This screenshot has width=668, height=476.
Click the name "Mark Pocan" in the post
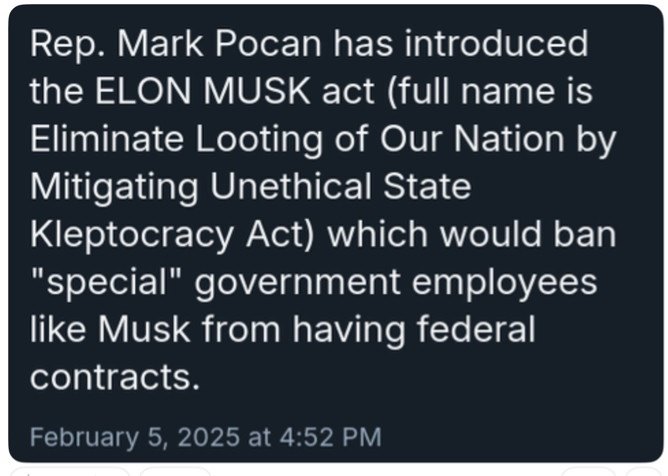(x=219, y=43)
